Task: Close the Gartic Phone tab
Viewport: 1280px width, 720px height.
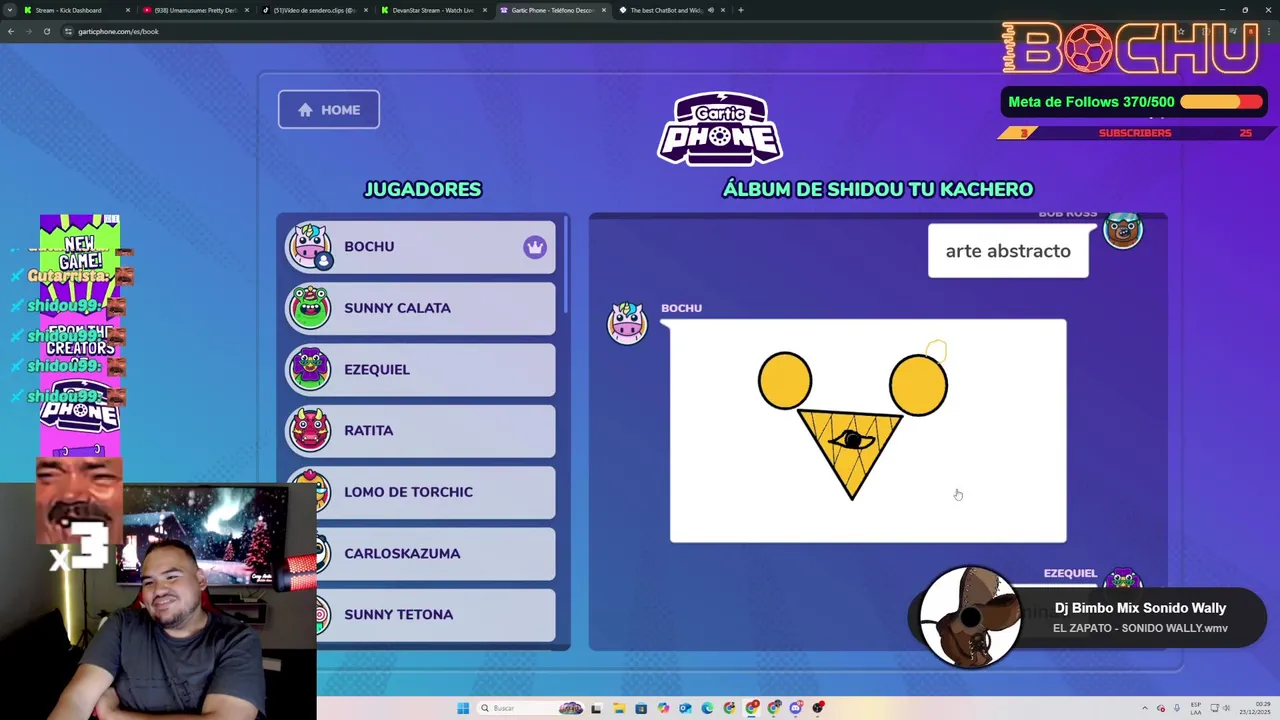Action: tap(604, 10)
